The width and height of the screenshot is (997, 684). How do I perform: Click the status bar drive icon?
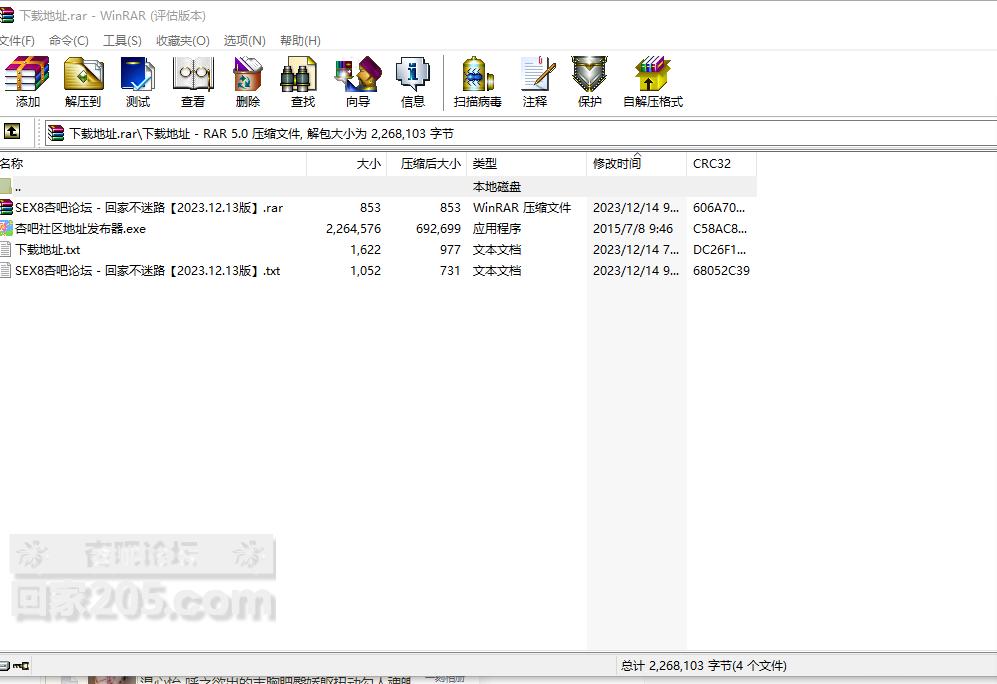[4, 666]
